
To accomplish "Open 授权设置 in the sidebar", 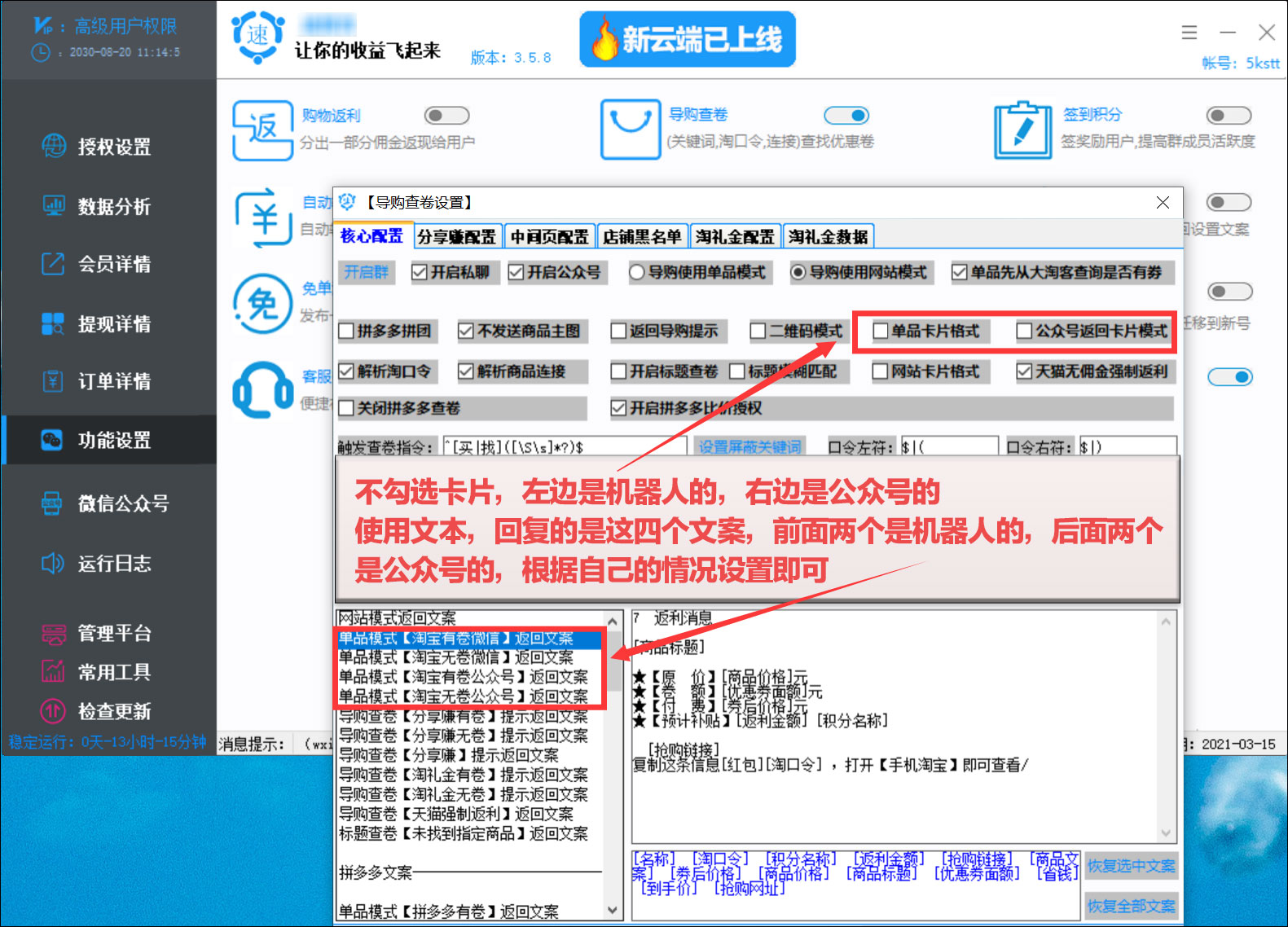I will pyautogui.click(x=98, y=147).
